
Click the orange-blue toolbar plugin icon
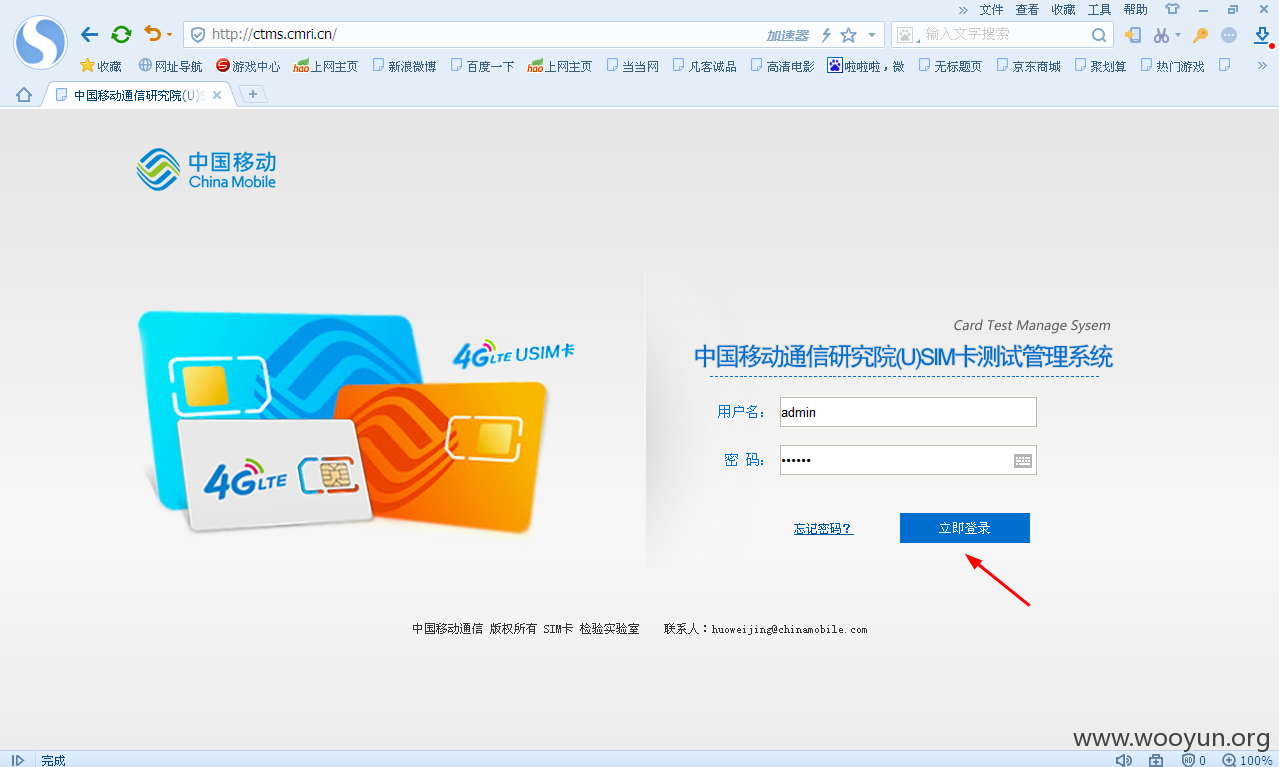pos(1133,35)
